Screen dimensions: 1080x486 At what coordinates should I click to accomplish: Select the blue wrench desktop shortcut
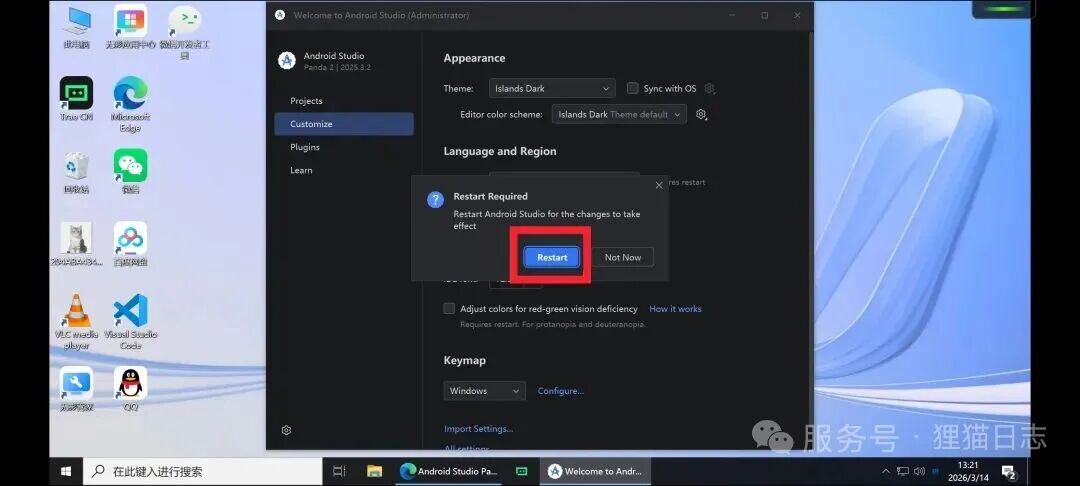[x=76, y=389]
